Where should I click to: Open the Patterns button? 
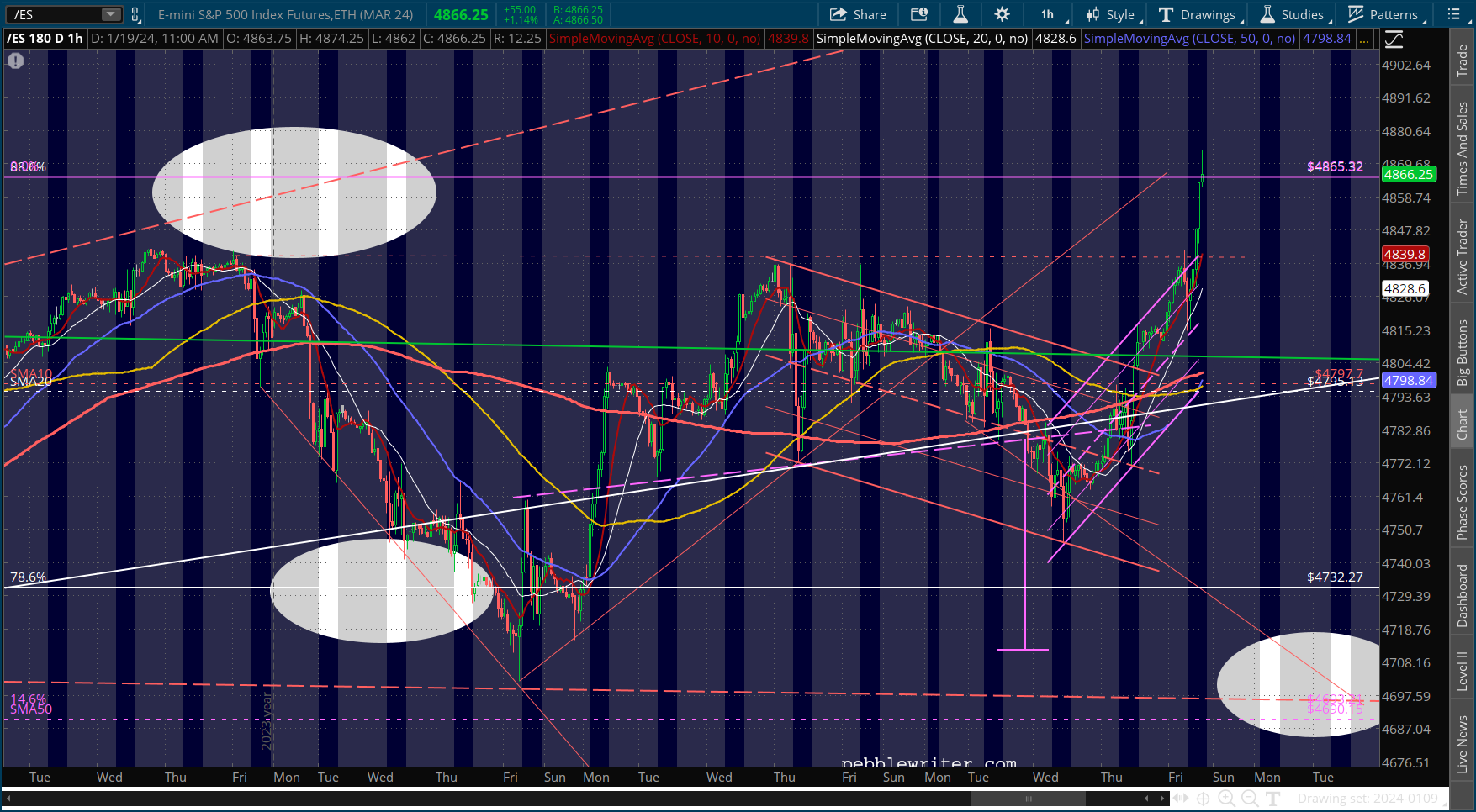click(1383, 14)
